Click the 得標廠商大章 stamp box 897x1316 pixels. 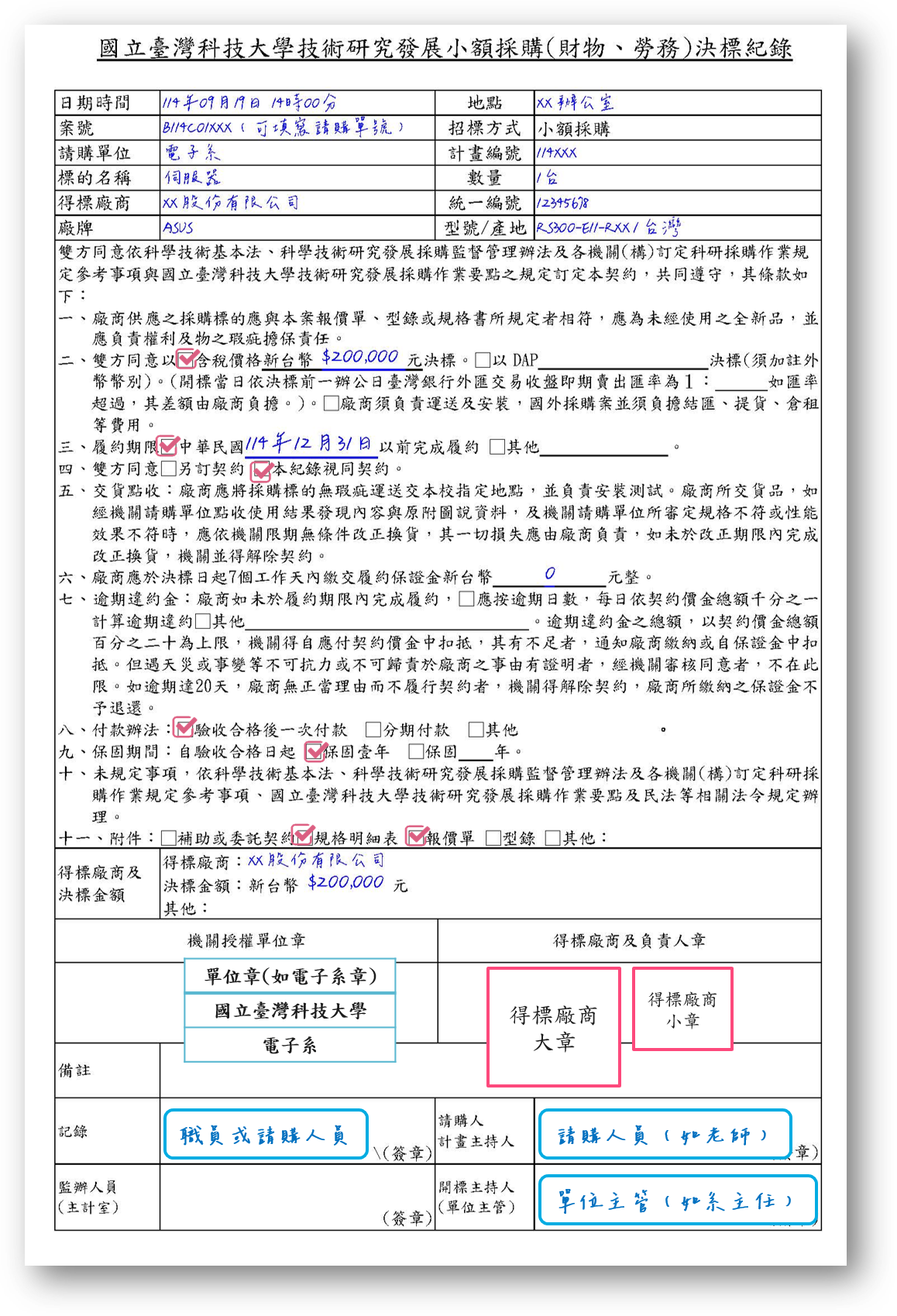[x=554, y=1027]
